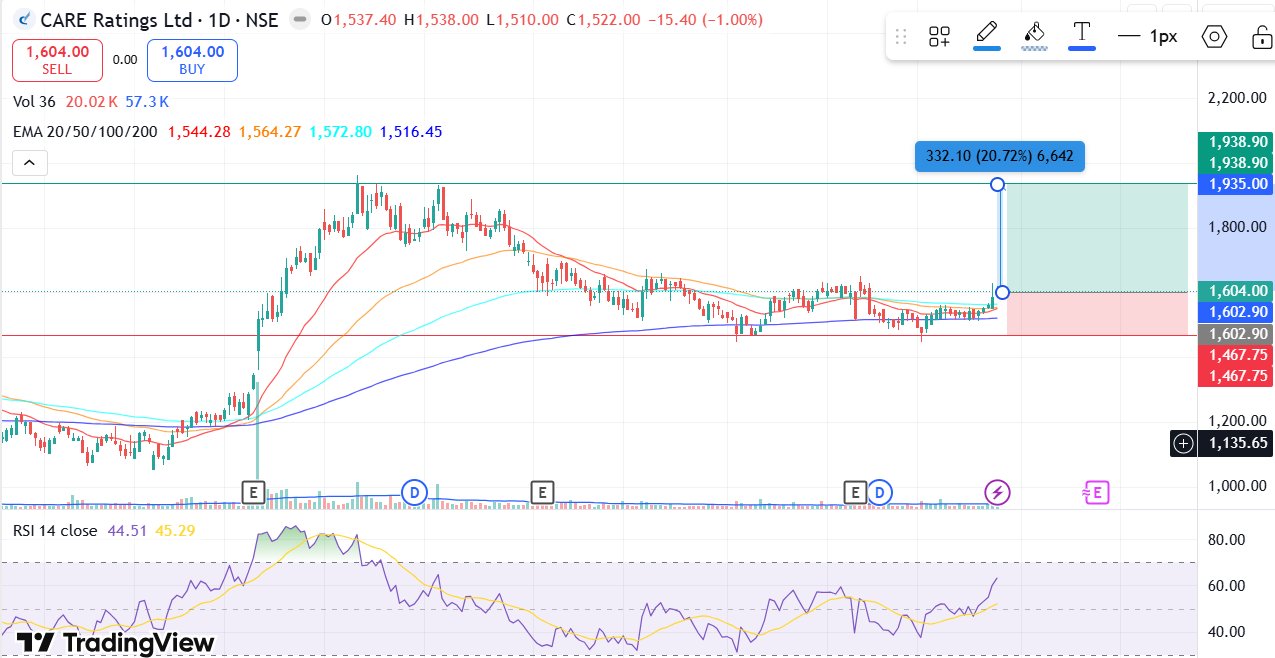
Task: Click the gray status pill beside NSE
Action: click(298, 19)
